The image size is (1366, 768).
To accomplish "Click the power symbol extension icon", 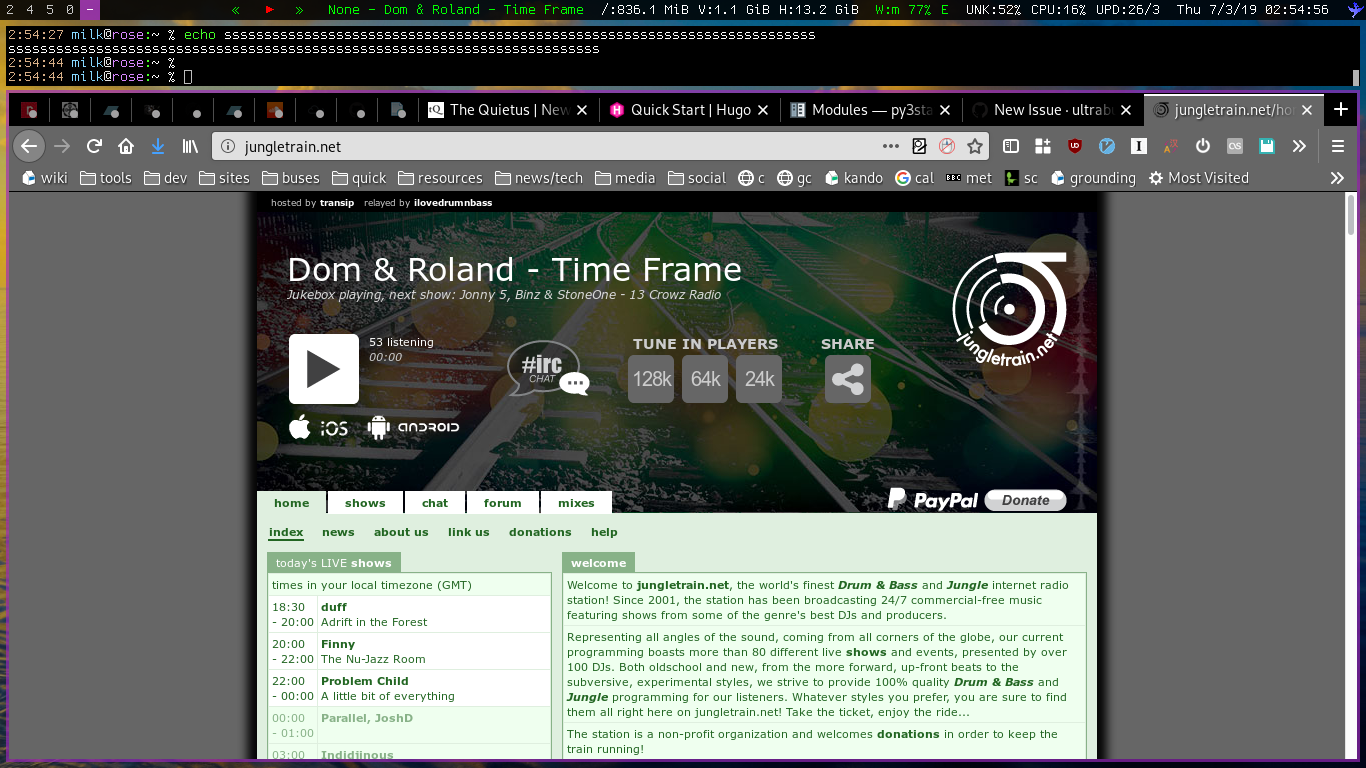I will point(1203,146).
